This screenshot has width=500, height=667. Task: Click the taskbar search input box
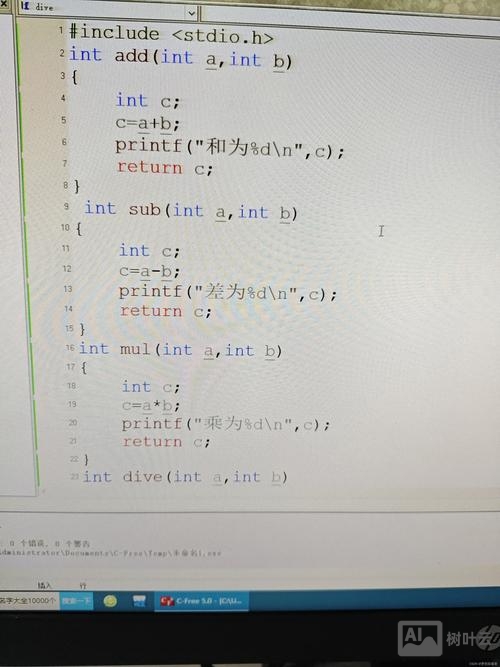pos(29,601)
